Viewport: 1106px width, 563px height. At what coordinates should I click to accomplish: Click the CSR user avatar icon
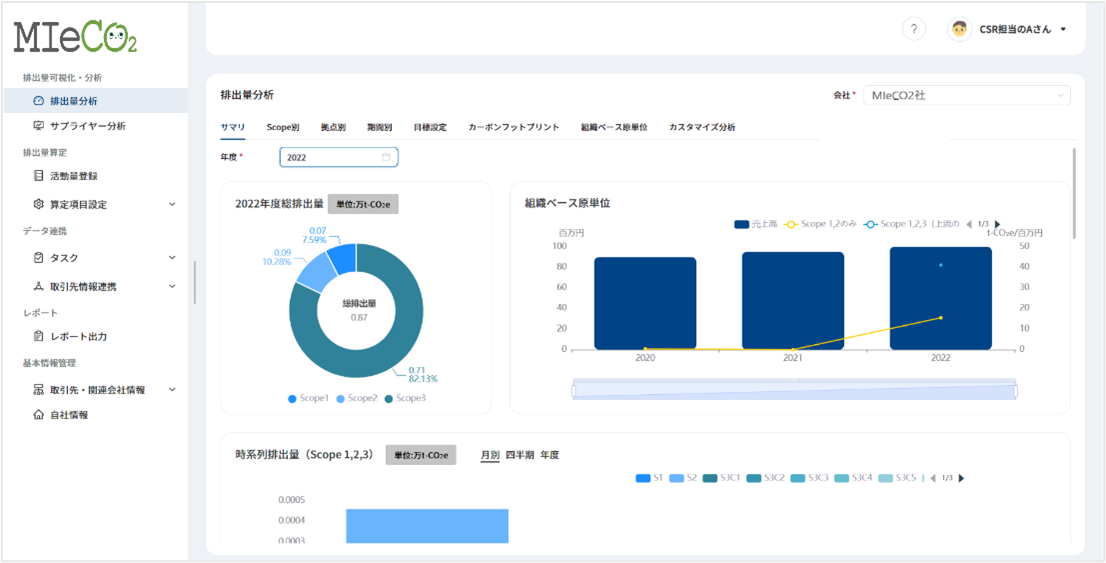click(x=959, y=29)
